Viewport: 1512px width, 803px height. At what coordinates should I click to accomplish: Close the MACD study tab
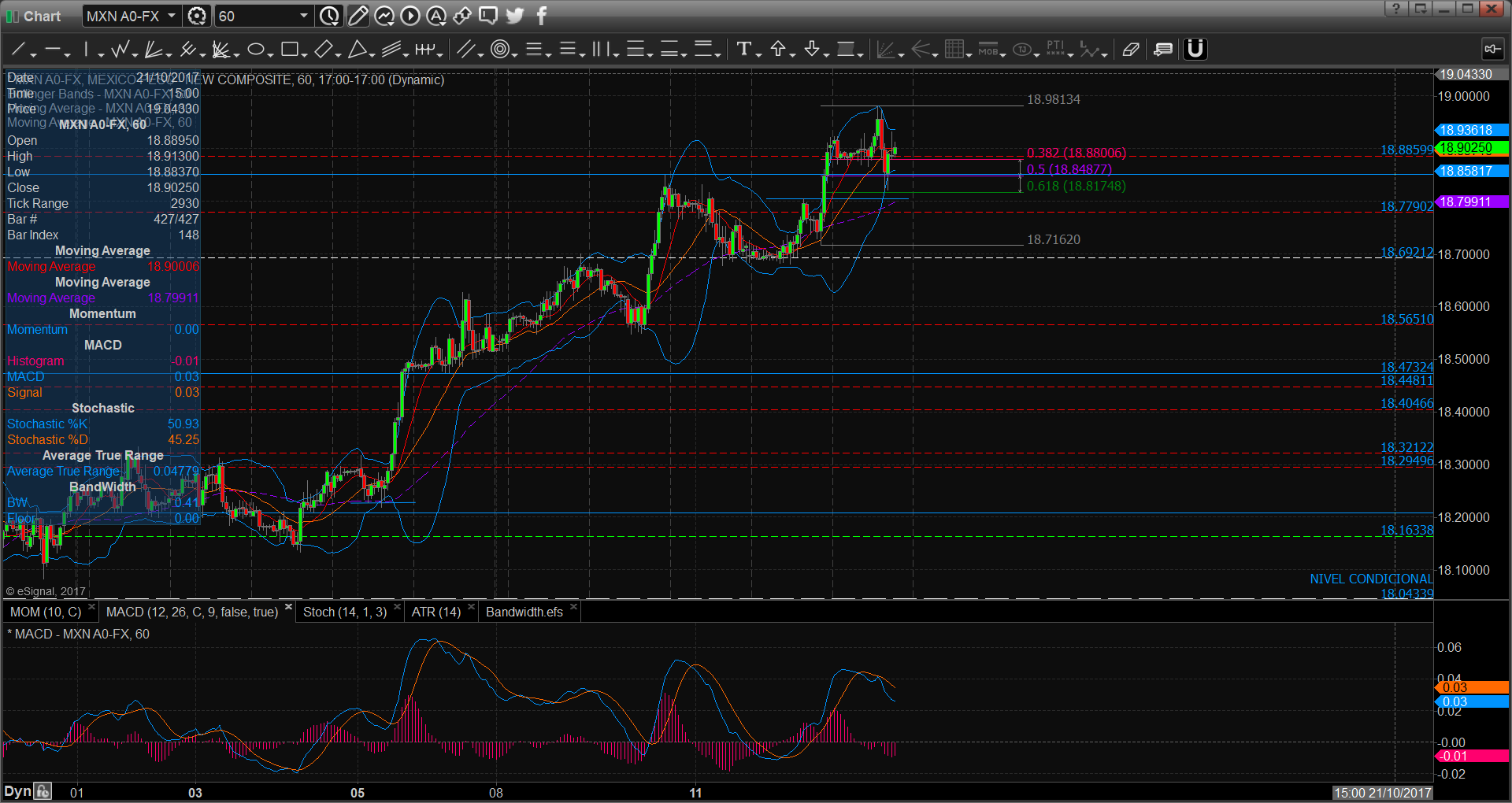[x=288, y=608]
